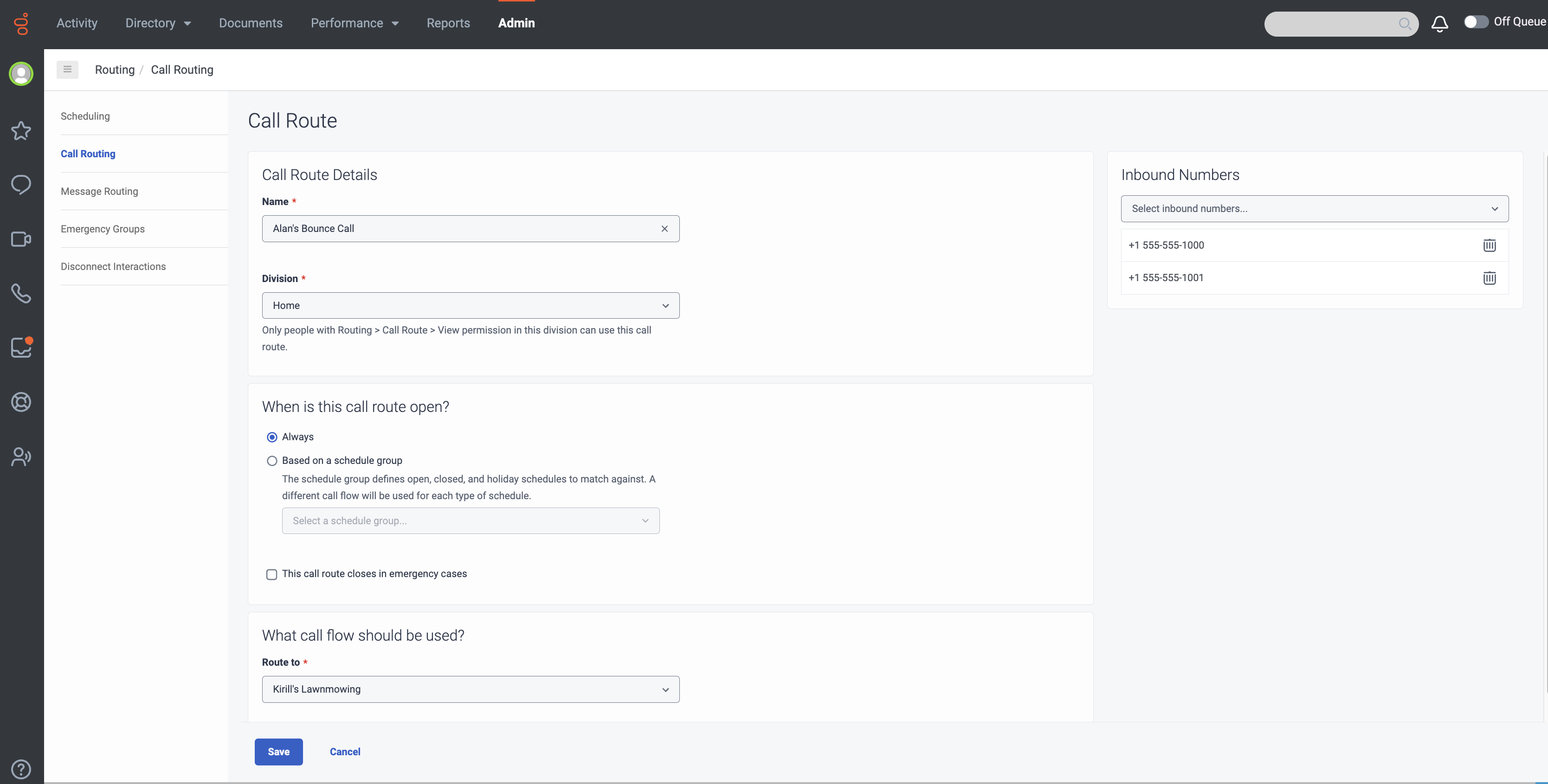Image resolution: width=1548 pixels, height=784 pixels.
Task: Click the help question mark icon
Action: tap(21, 769)
